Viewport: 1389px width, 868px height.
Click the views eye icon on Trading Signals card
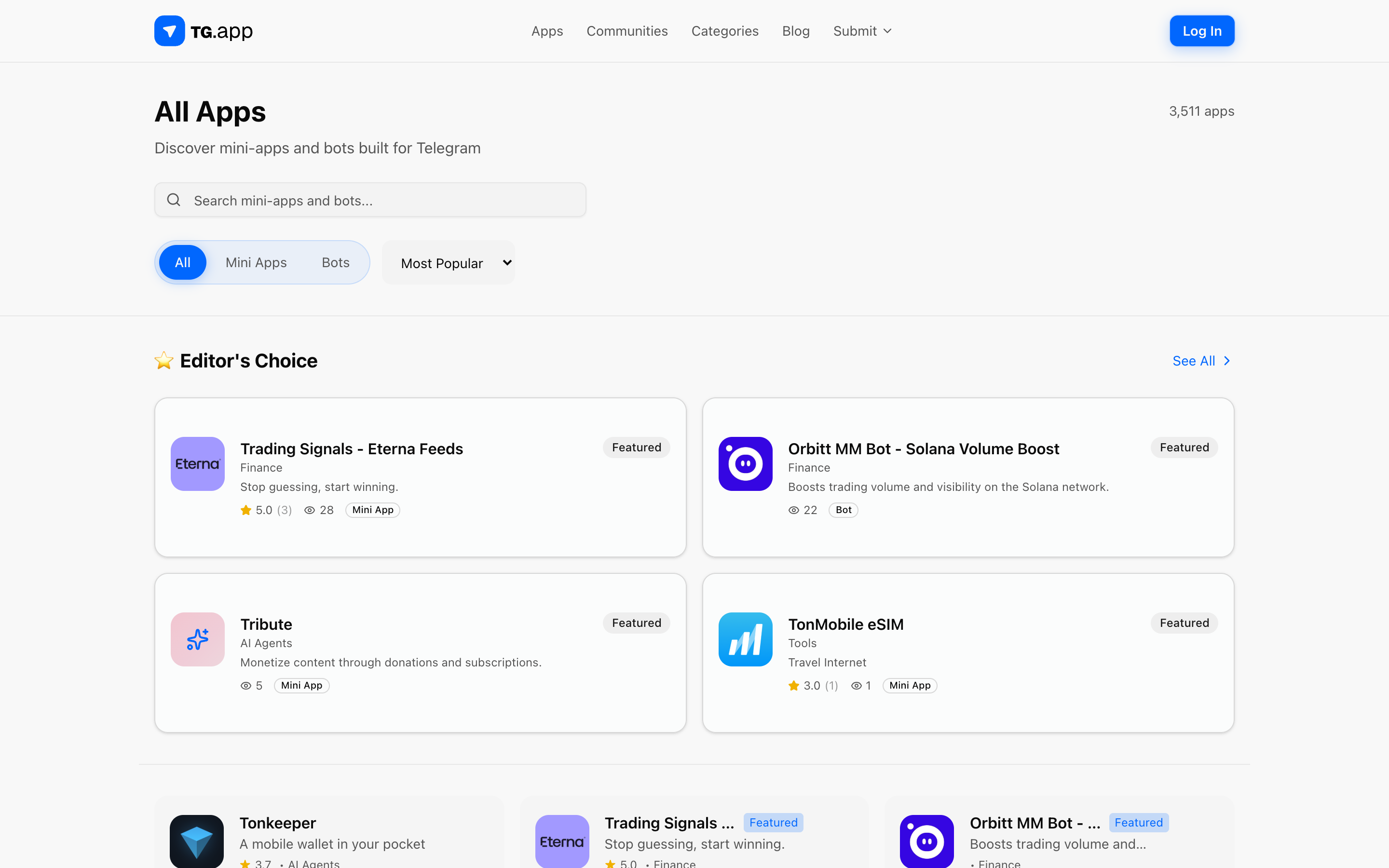(x=309, y=510)
